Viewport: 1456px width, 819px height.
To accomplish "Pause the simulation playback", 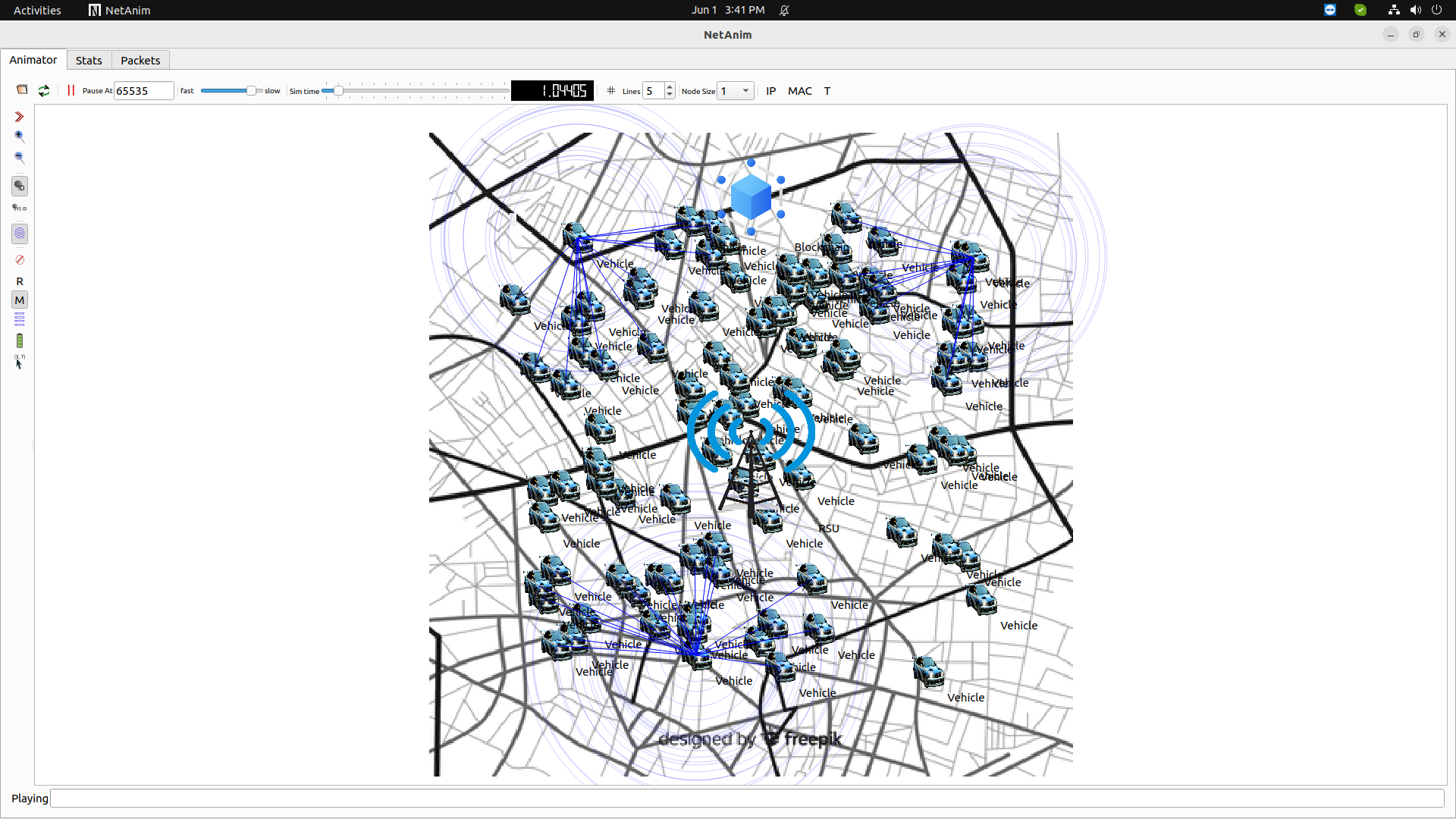I will click(71, 90).
